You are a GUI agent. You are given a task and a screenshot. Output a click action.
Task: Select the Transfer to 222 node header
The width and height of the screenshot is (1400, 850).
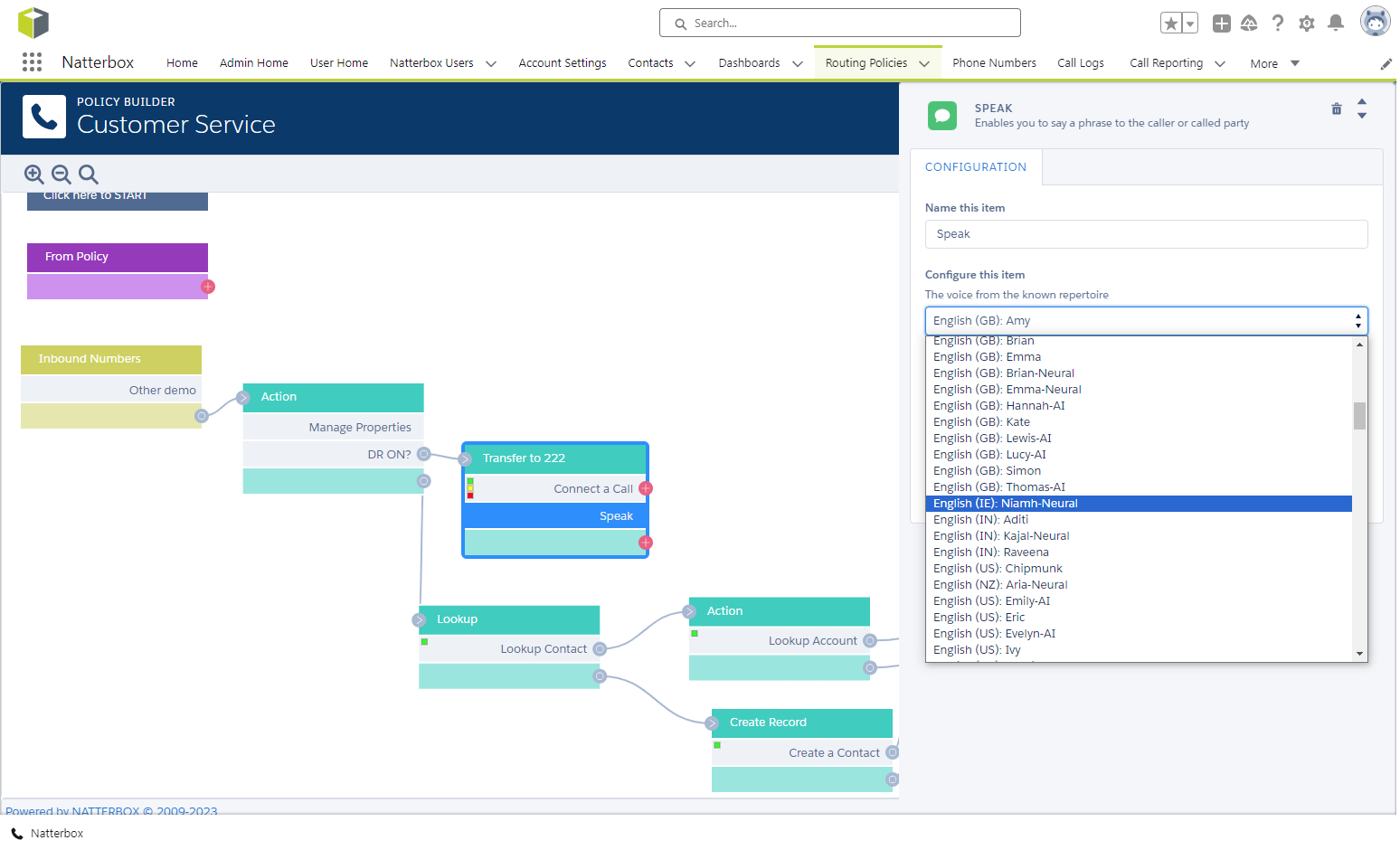[x=555, y=458]
